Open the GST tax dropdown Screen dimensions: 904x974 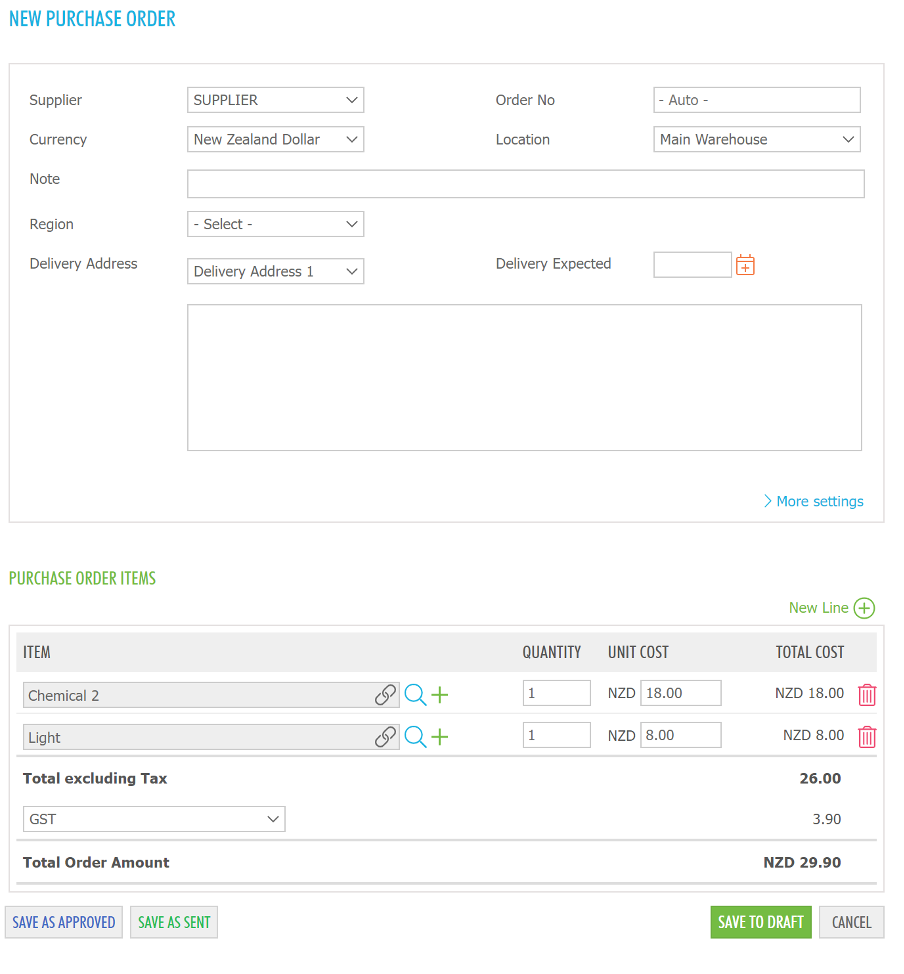pos(154,819)
